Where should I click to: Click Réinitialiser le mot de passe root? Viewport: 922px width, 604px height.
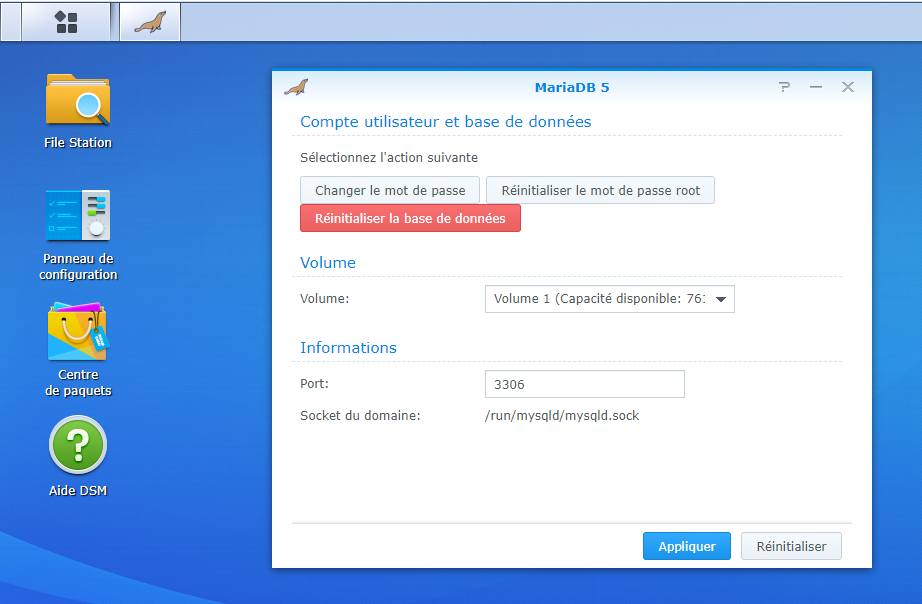tap(600, 191)
